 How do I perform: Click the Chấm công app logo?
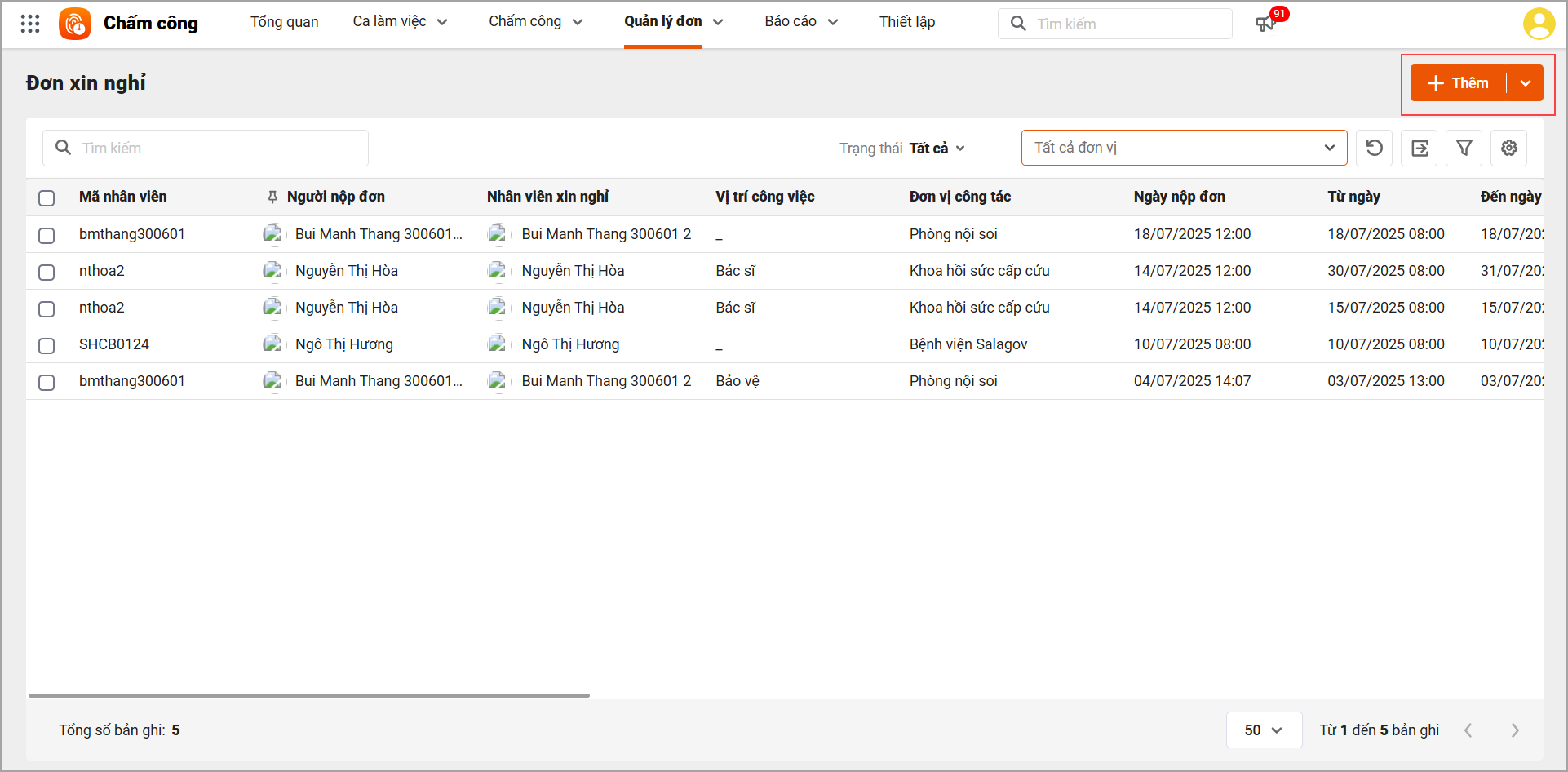click(75, 24)
